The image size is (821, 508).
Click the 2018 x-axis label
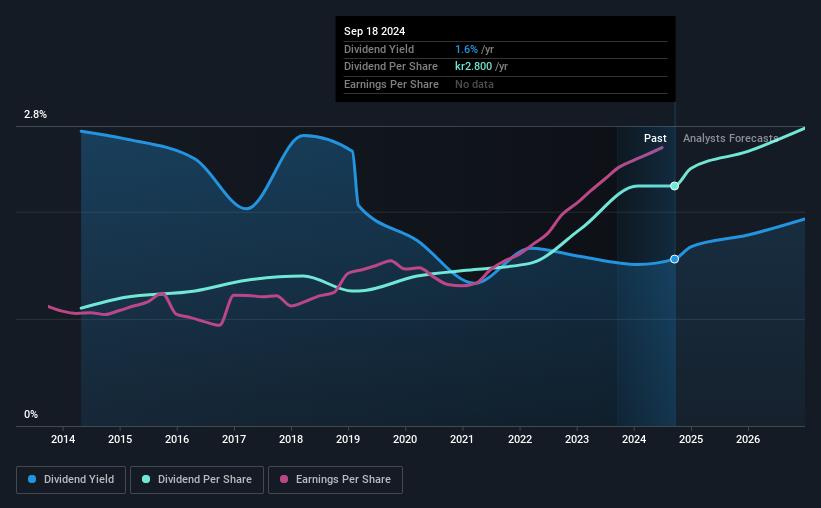point(291,439)
